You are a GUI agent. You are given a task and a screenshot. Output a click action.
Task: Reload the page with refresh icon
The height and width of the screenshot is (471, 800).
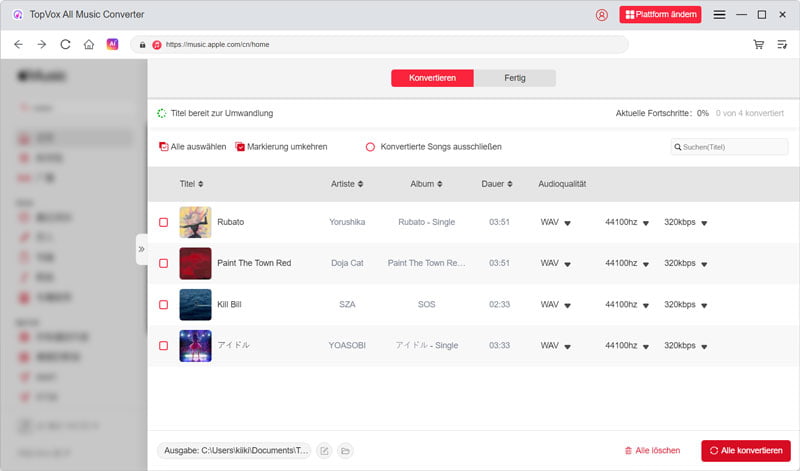[65, 44]
